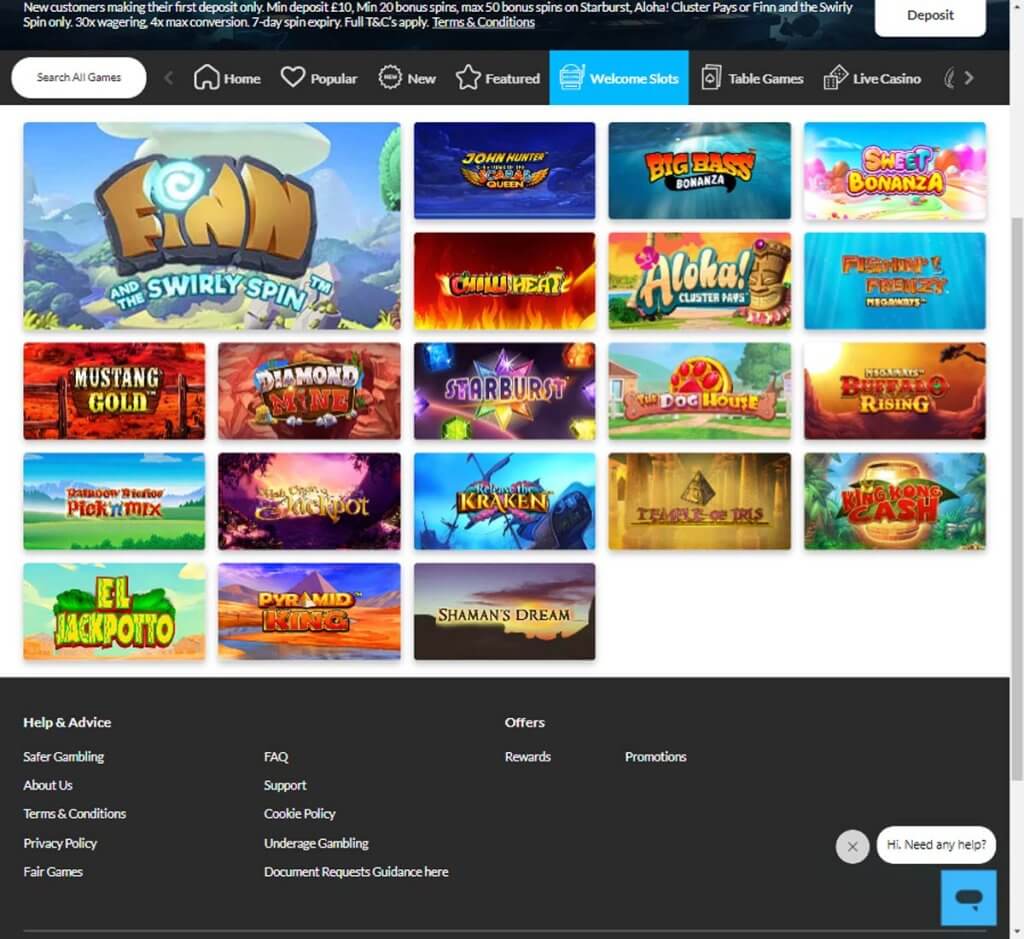Dismiss the 'Need any help' bubble
1024x939 pixels.
(x=852, y=847)
